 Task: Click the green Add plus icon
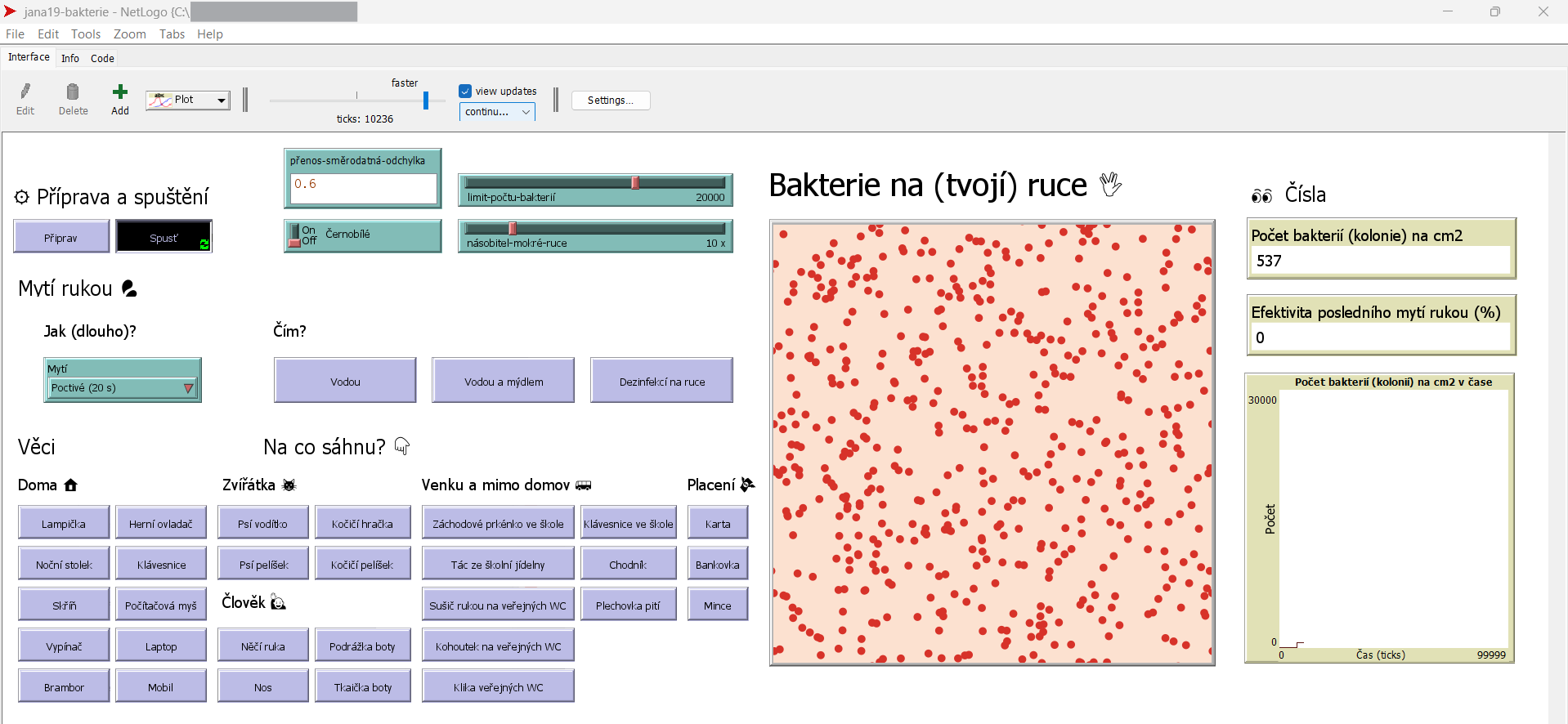tap(120, 92)
